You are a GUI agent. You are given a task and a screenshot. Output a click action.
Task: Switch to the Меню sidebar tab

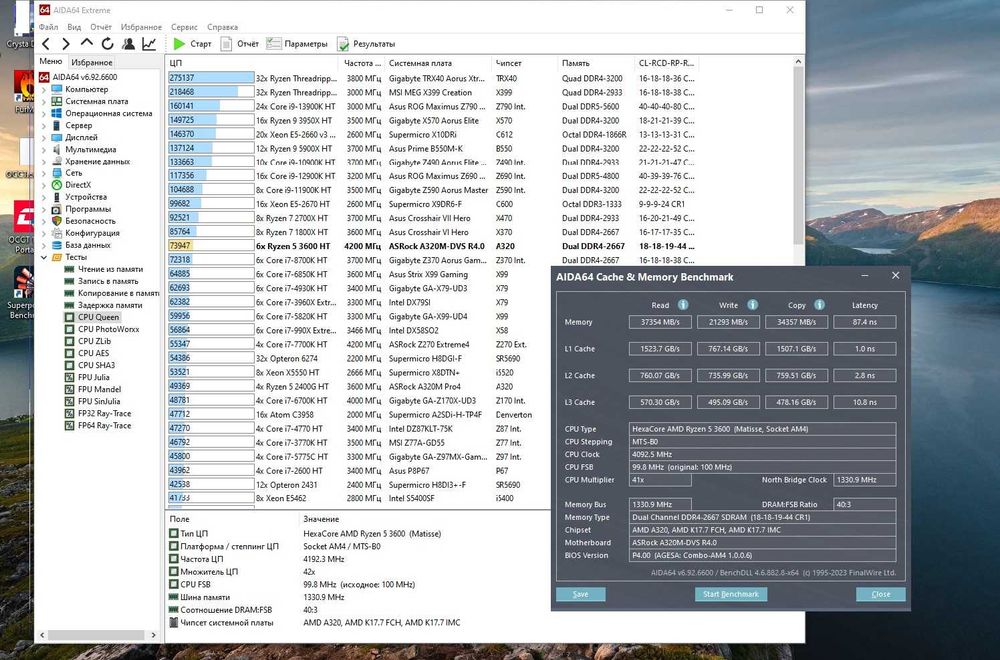51,61
